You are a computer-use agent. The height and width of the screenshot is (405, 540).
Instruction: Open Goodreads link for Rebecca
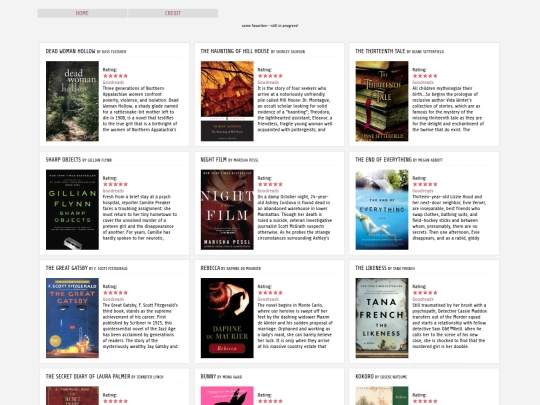pyautogui.click(x=268, y=299)
